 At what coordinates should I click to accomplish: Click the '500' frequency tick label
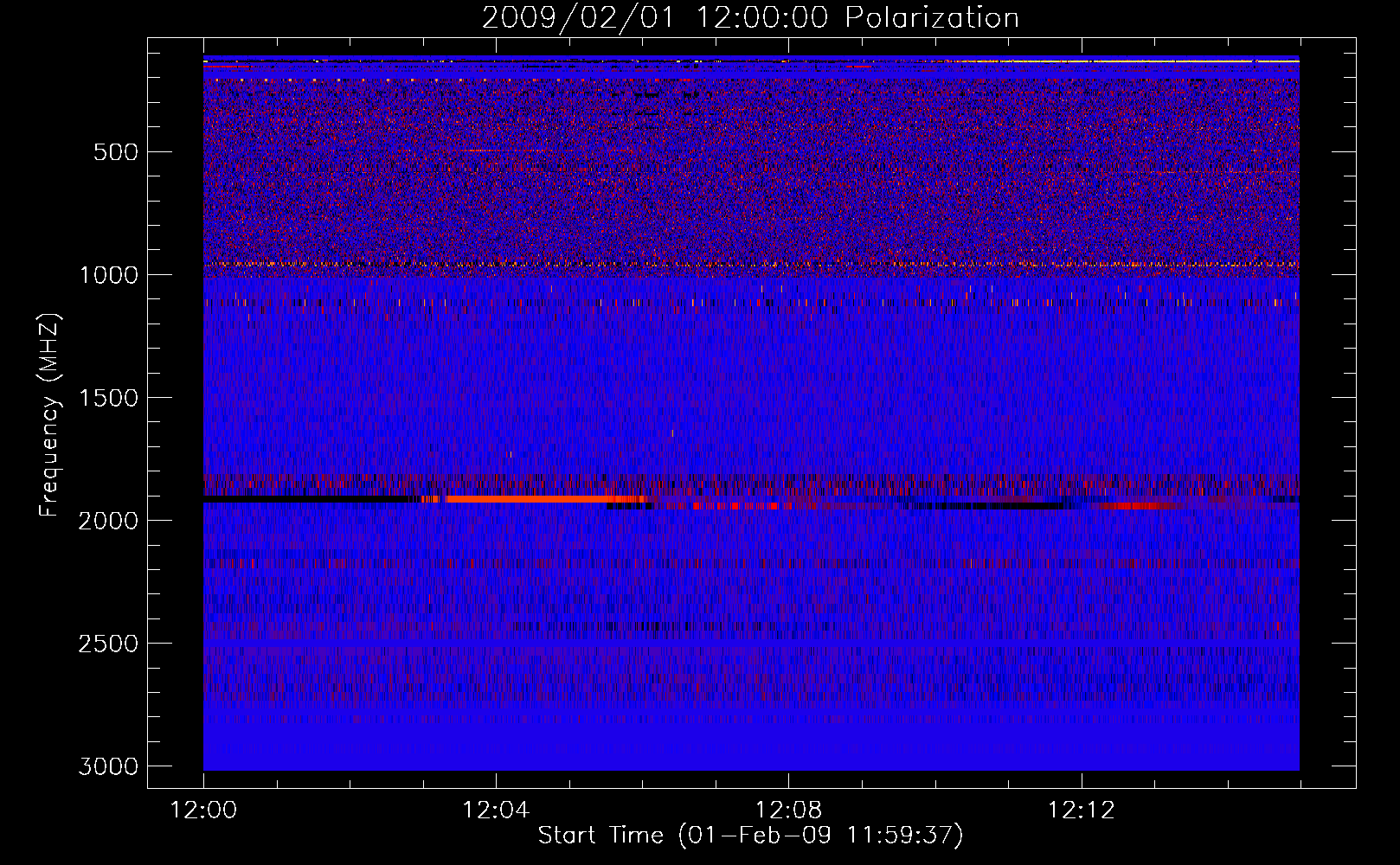point(116,152)
